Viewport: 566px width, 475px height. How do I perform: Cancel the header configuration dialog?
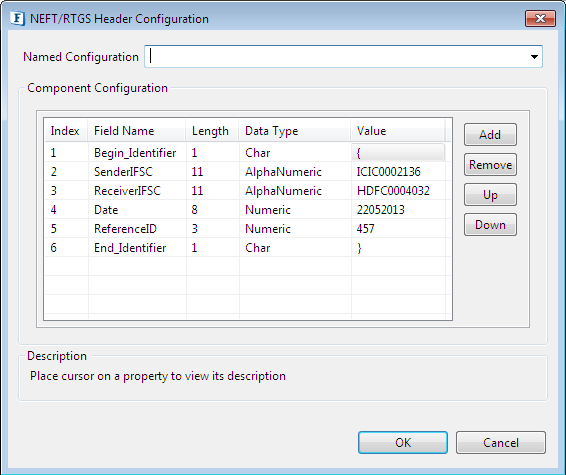click(501, 443)
